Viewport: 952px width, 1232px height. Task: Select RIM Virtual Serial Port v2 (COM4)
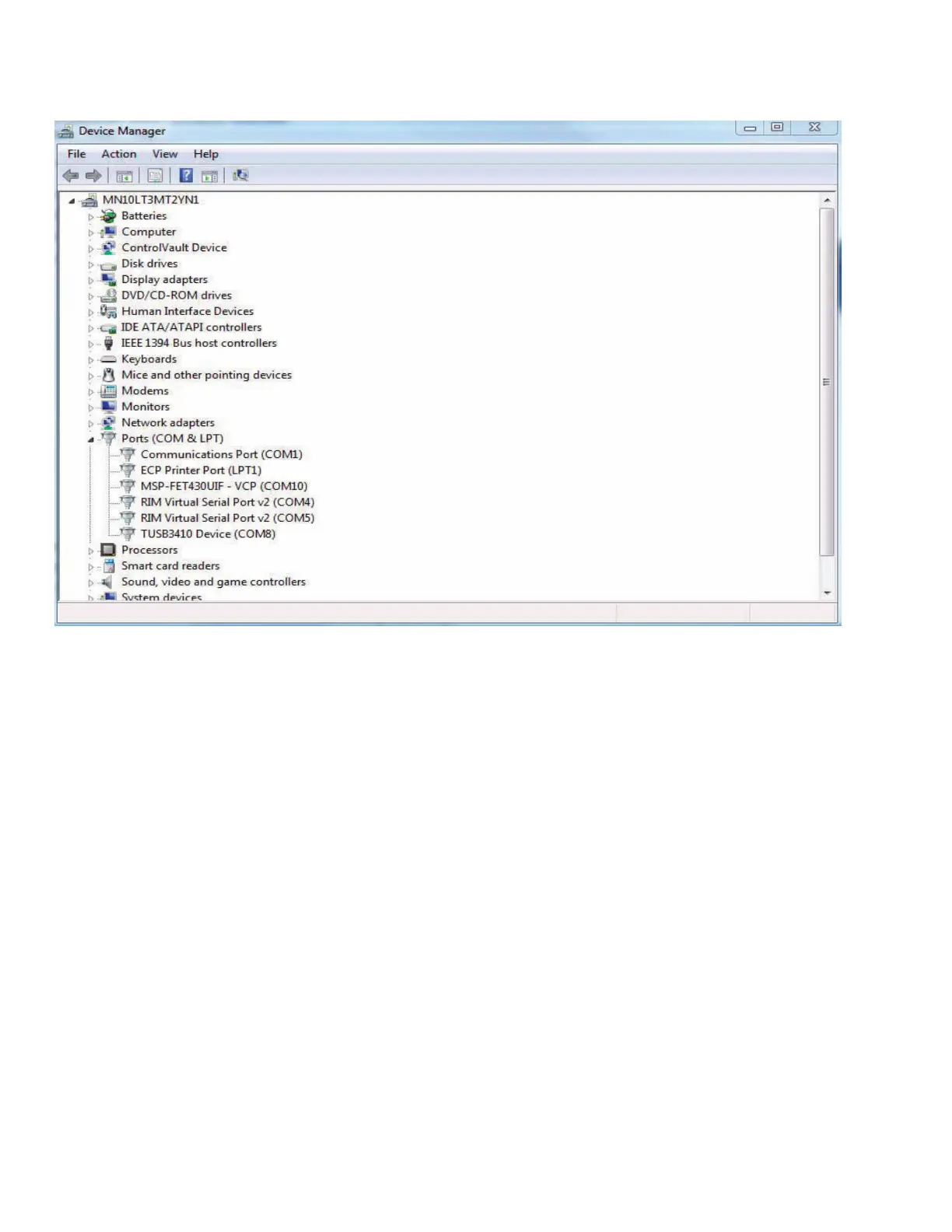coord(227,502)
